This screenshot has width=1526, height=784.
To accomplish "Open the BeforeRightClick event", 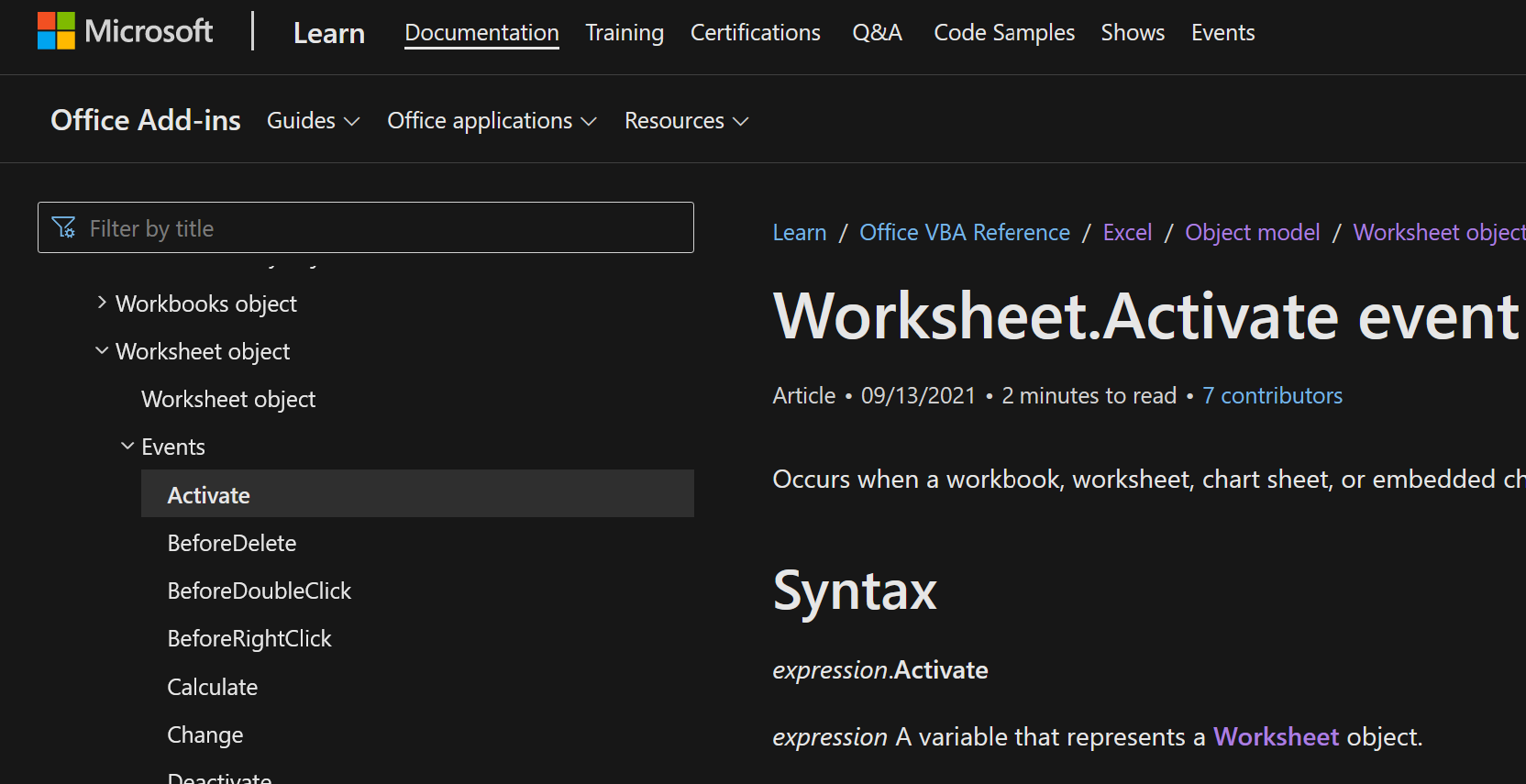I will (249, 638).
